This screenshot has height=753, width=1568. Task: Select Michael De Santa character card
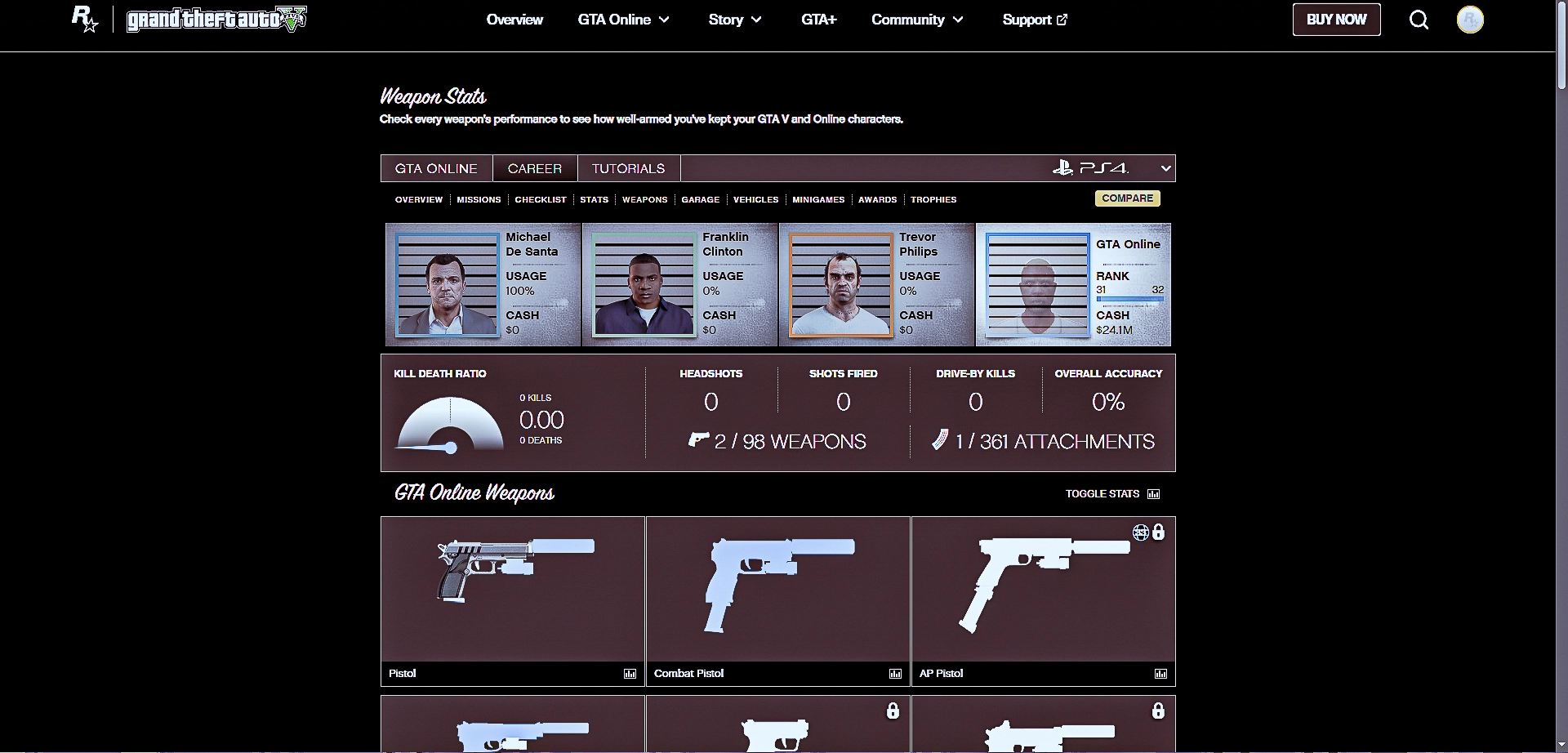click(x=483, y=284)
